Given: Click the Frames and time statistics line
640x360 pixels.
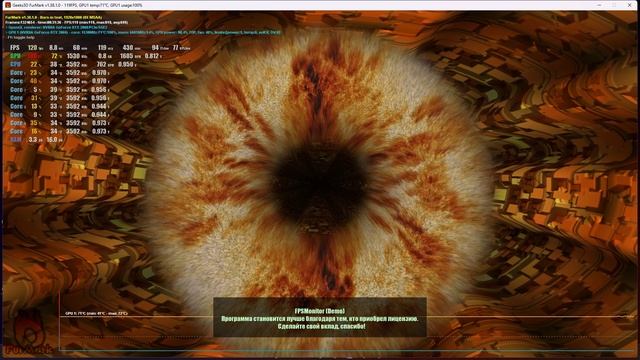Looking at the screenshot, I should point(67,22).
